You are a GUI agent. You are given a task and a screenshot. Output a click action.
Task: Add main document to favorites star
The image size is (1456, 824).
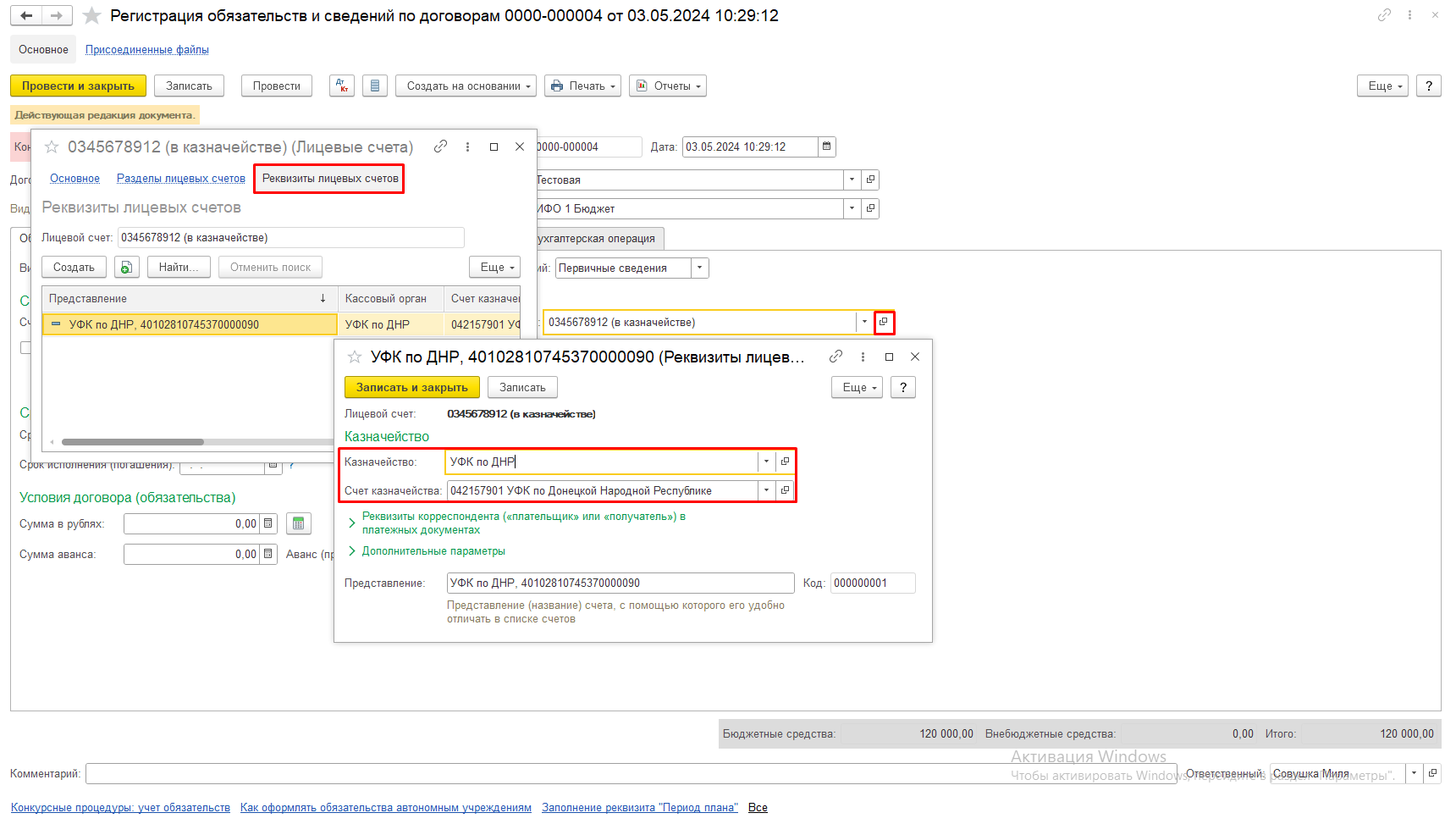tap(91, 15)
